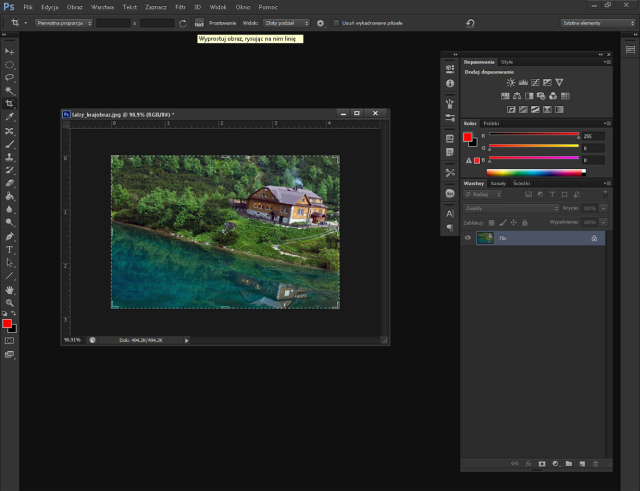
Task: Open Pierwotna proporcja ratio dropdown
Action: pos(64,23)
